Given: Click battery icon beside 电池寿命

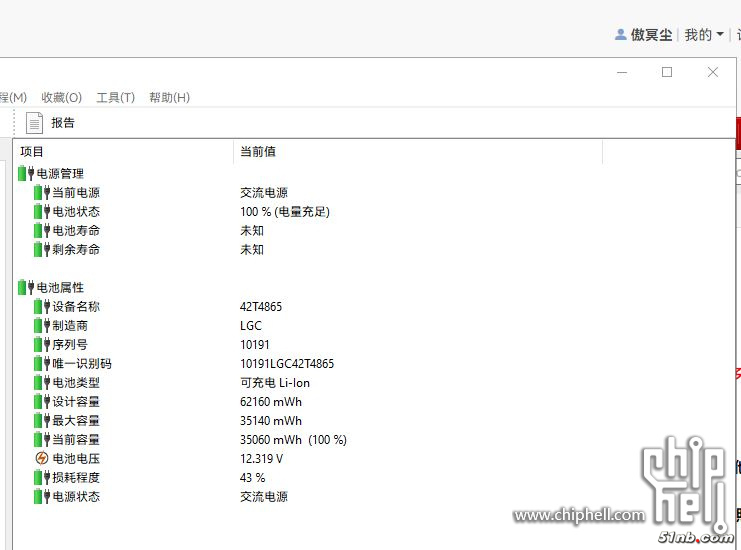Looking at the screenshot, I should [x=42, y=231].
